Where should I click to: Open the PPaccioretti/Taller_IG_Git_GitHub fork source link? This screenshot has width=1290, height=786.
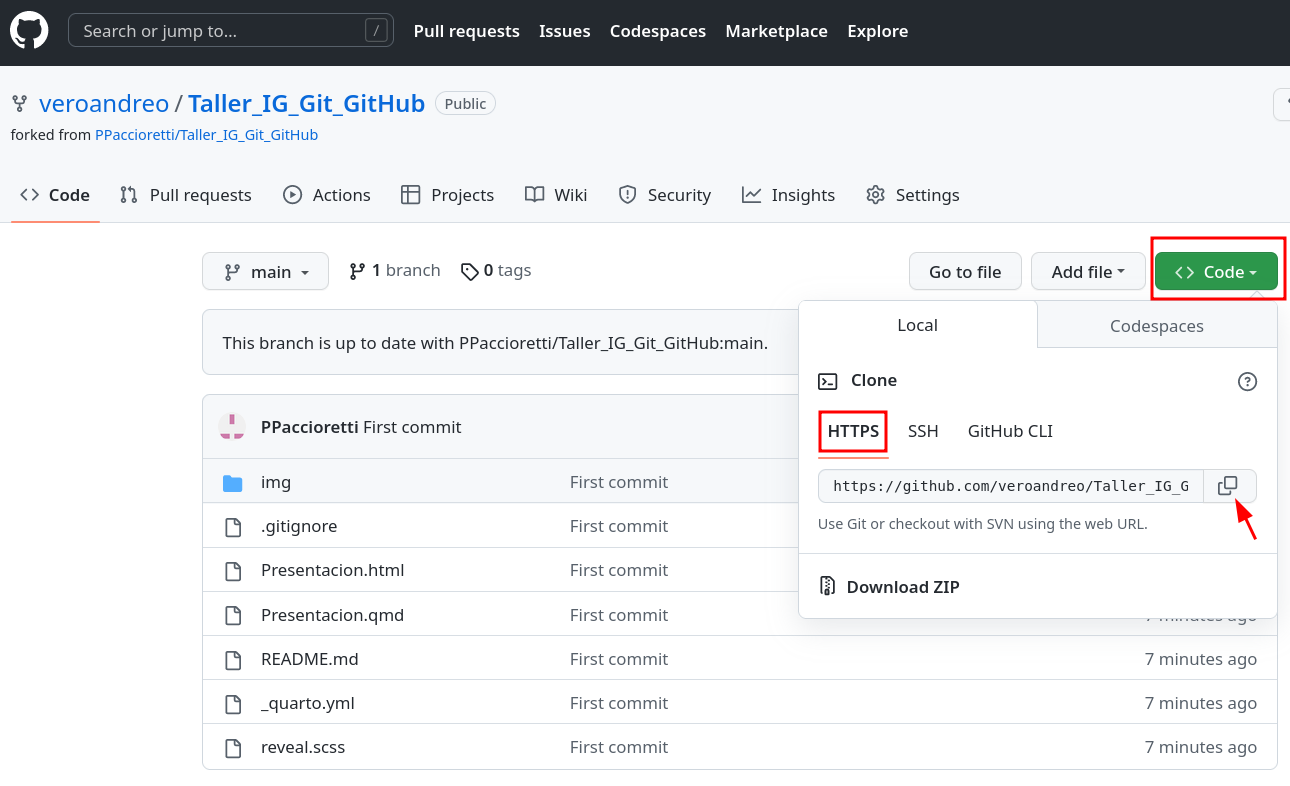[206, 135]
